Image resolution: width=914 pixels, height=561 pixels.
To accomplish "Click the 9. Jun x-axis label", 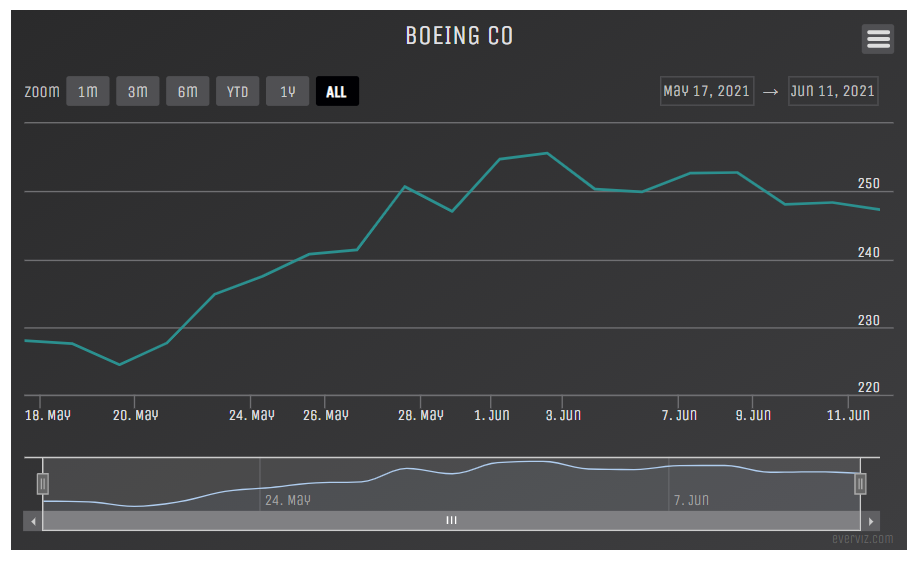I will [753, 415].
